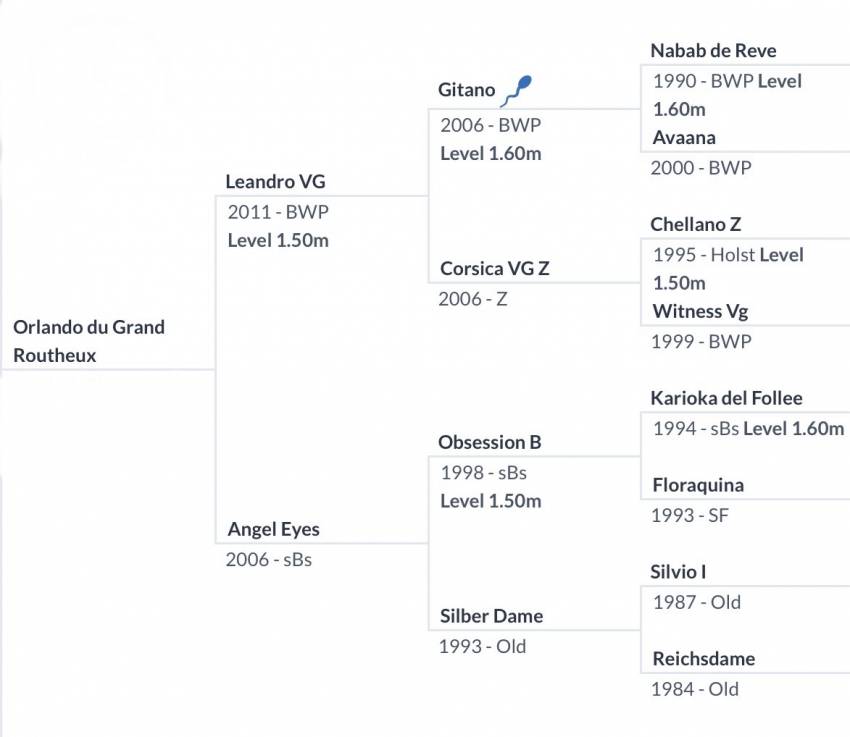Click the Avaana mare name
The height and width of the screenshot is (737, 850).
click(684, 138)
